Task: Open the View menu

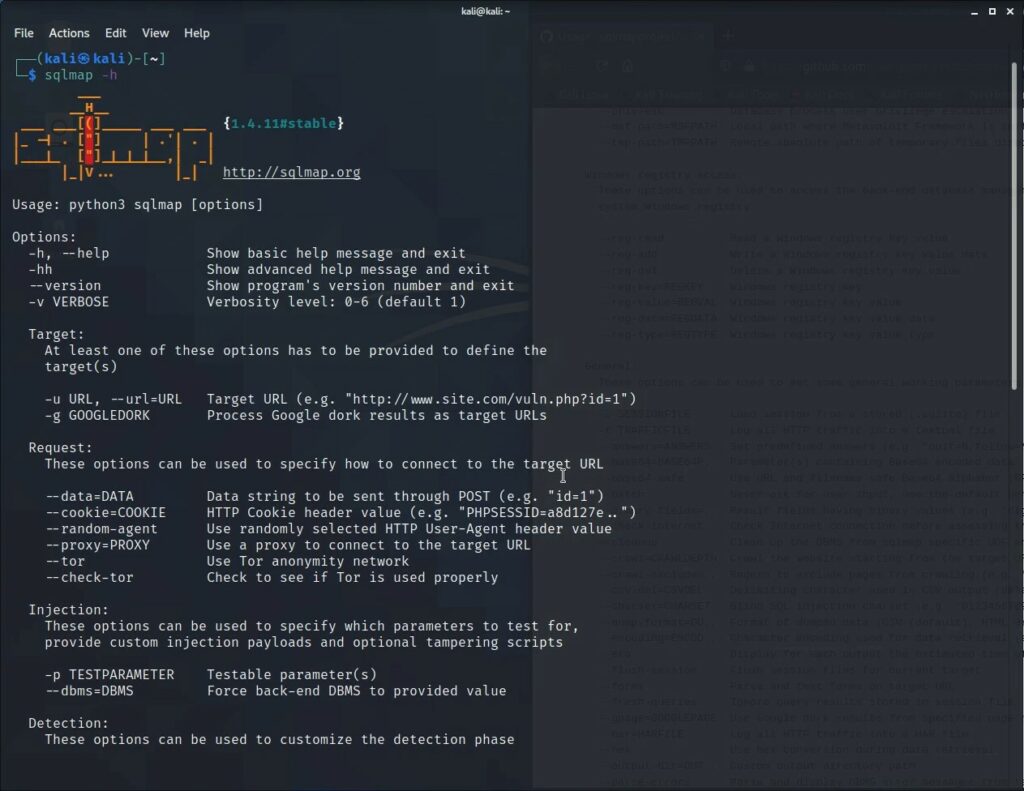Action: [155, 33]
